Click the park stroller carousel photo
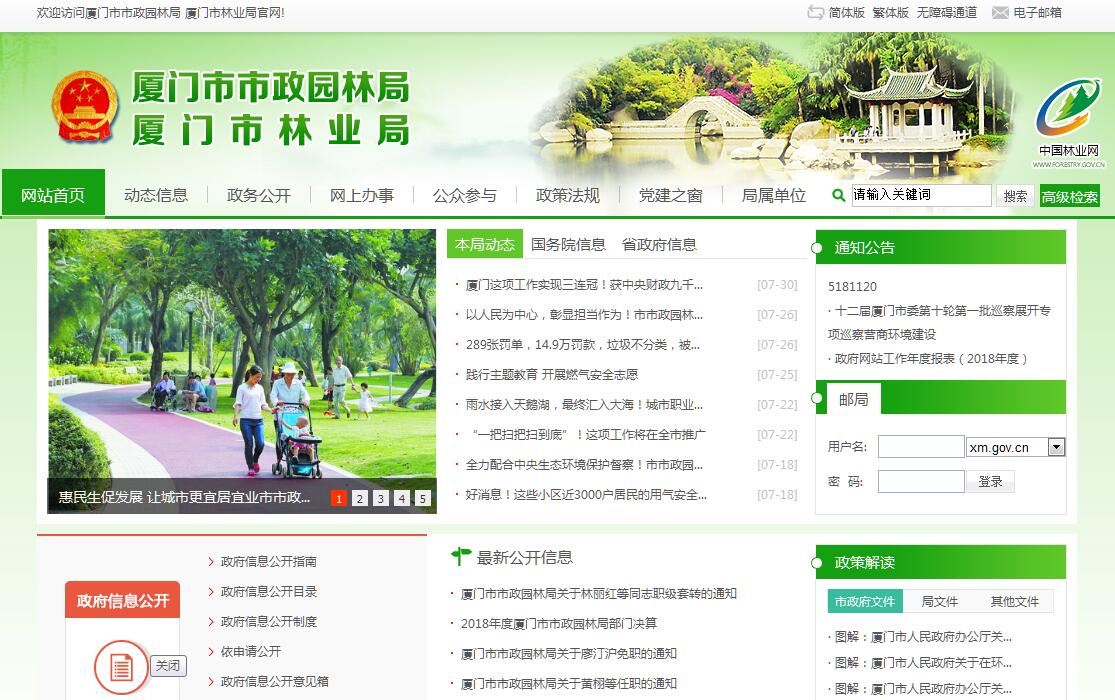Screen dimensions: 1115x700 pyautogui.click(x=242, y=360)
